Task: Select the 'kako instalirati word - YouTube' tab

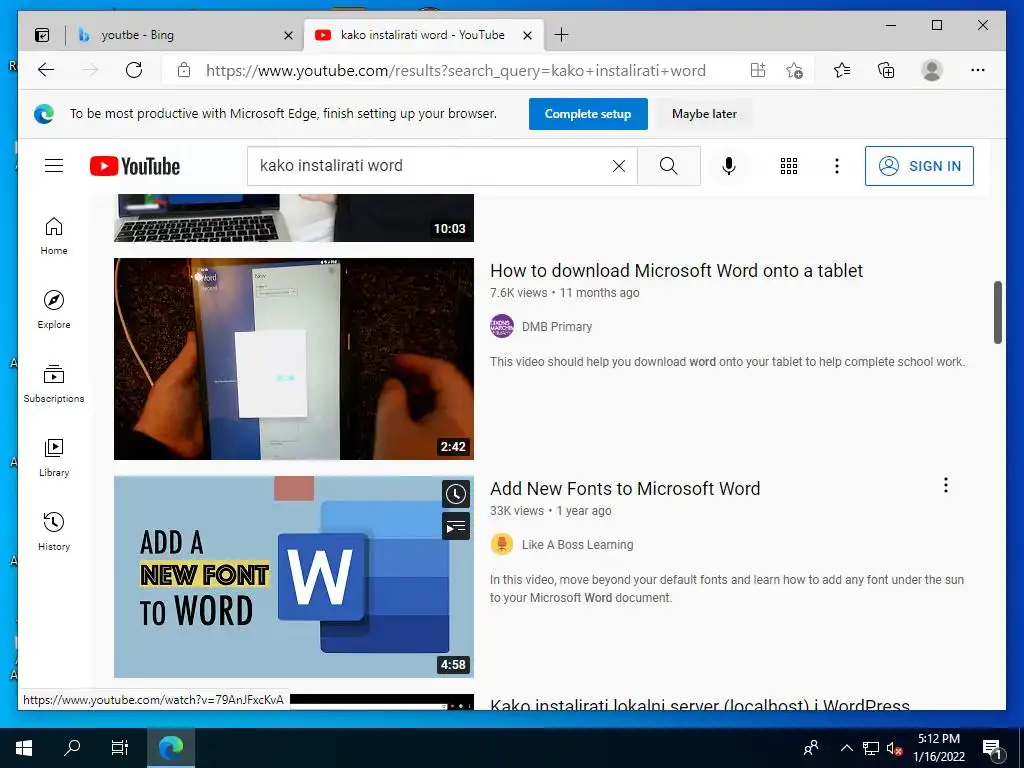Action: (422, 35)
